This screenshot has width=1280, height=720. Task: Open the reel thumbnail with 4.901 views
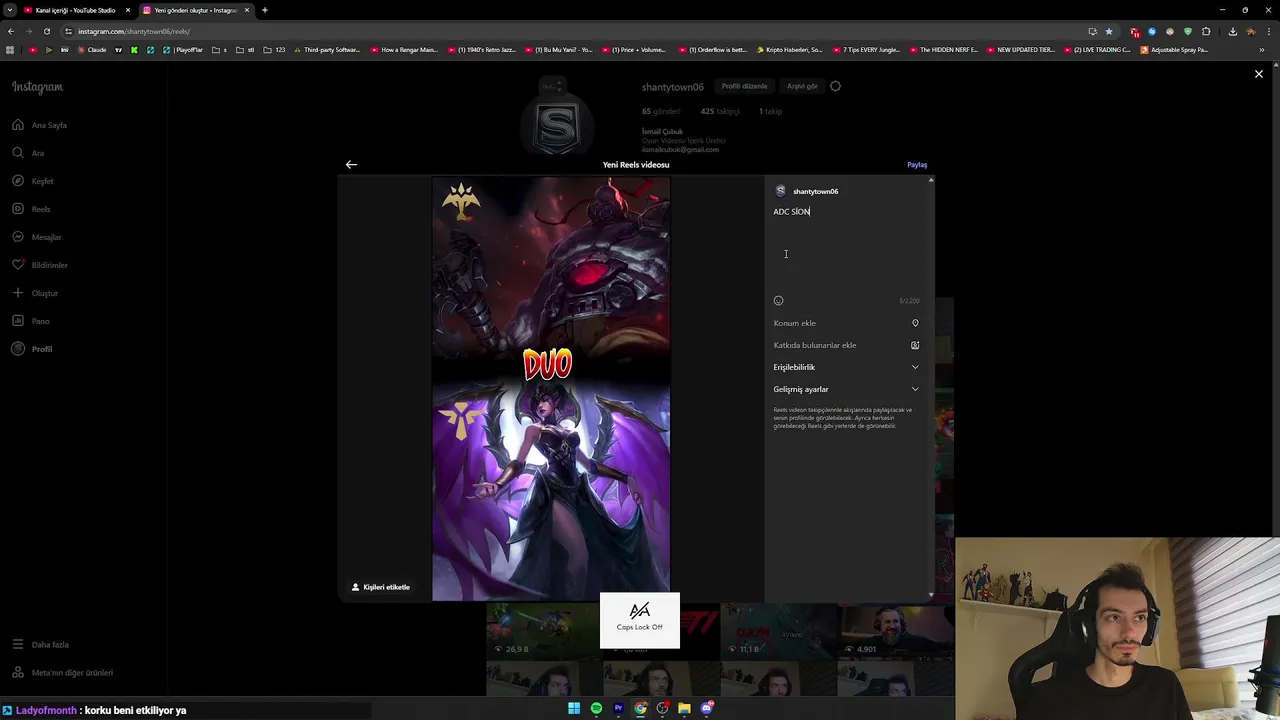pyautogui.click(x=895, y=630)
